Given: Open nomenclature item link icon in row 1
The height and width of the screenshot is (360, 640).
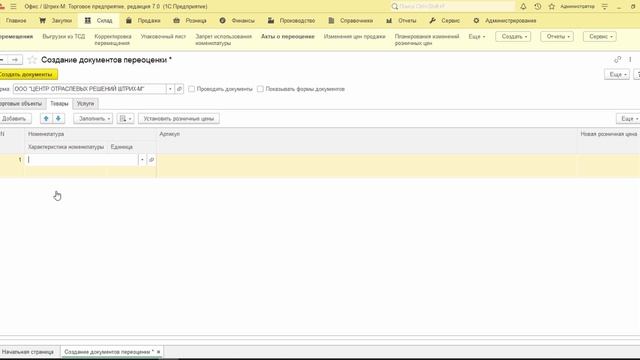Looking at the screenshot, I should pyautogui.click(x=151, y=160).
